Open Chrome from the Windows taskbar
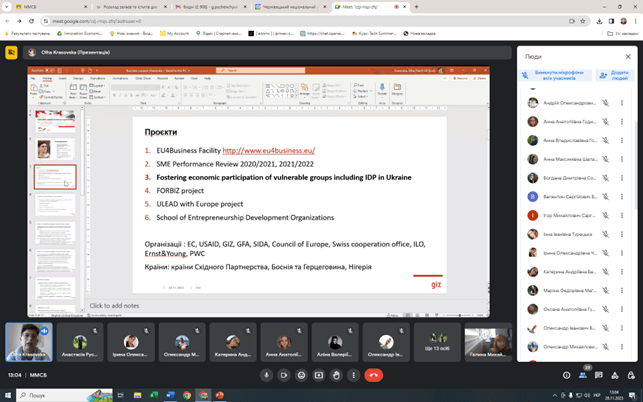Screen dimensions: 643x402 pos(187,395)
